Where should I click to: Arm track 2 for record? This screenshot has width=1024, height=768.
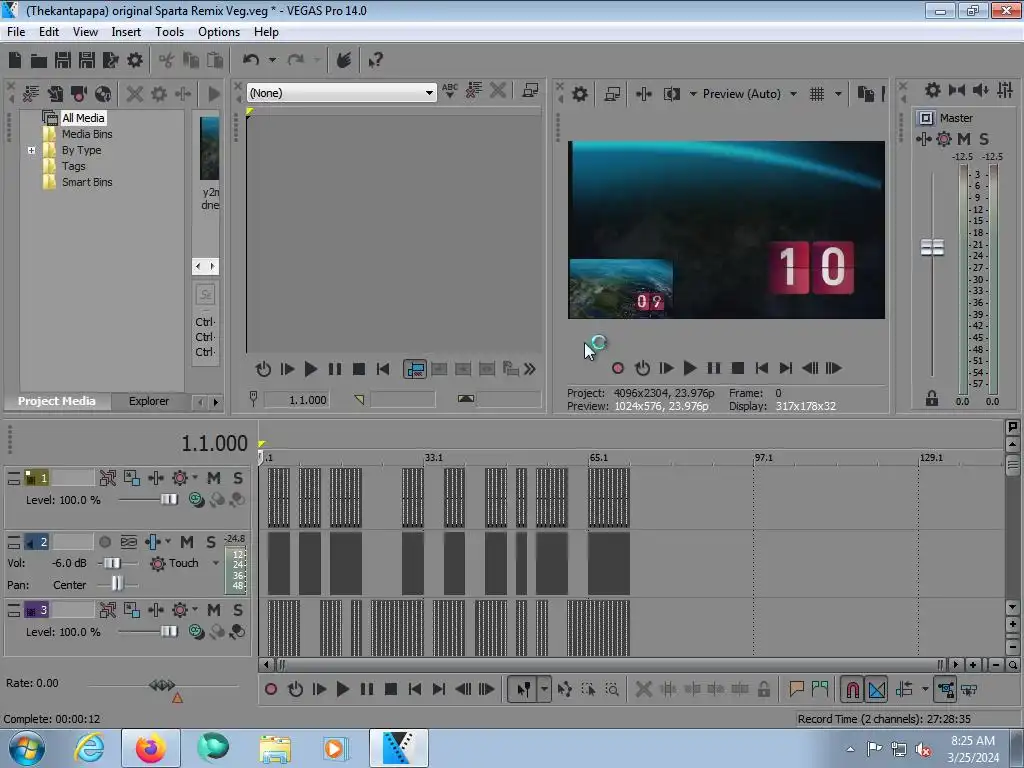[104, 542]
